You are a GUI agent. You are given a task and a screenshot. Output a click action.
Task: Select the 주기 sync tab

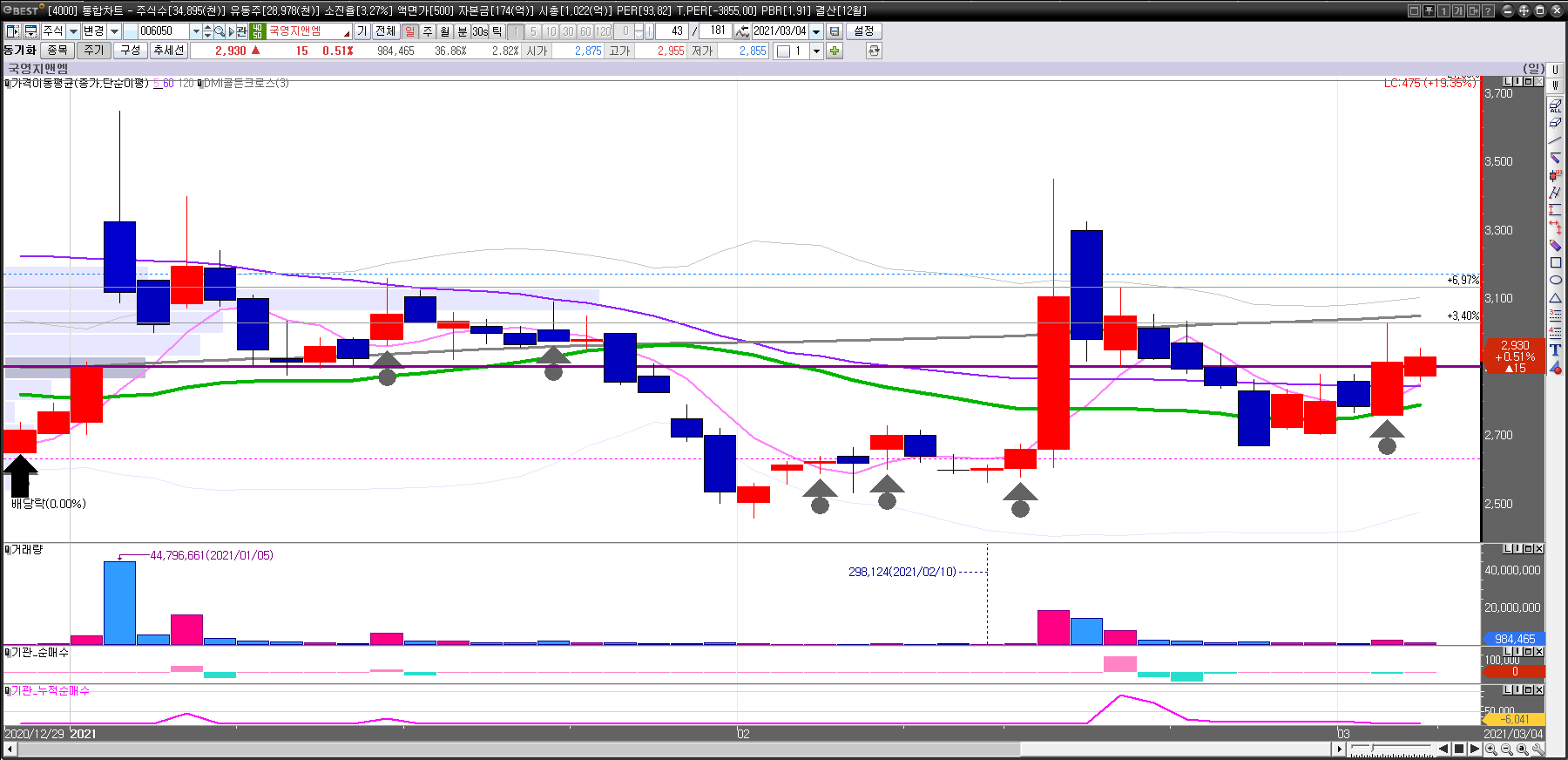(93, 51)
